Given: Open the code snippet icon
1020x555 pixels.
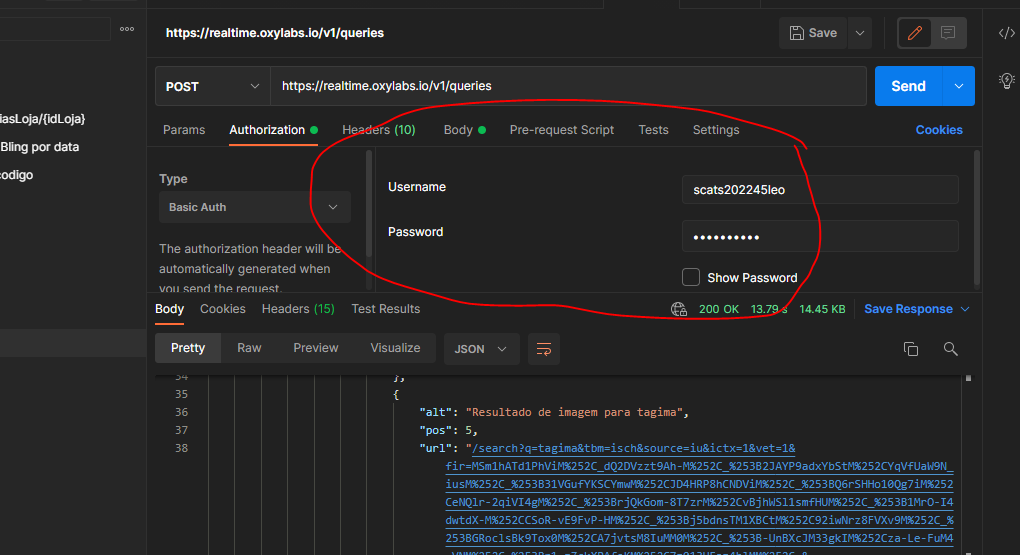Looking at the screenshot, I should click(1006, 33).
